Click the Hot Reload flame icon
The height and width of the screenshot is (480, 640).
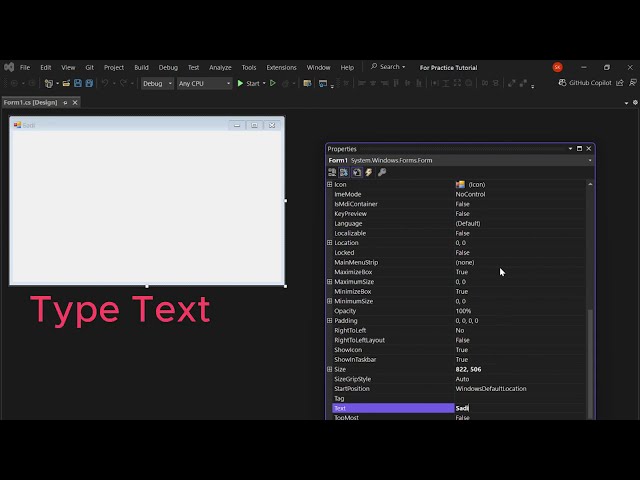[285, 83]
